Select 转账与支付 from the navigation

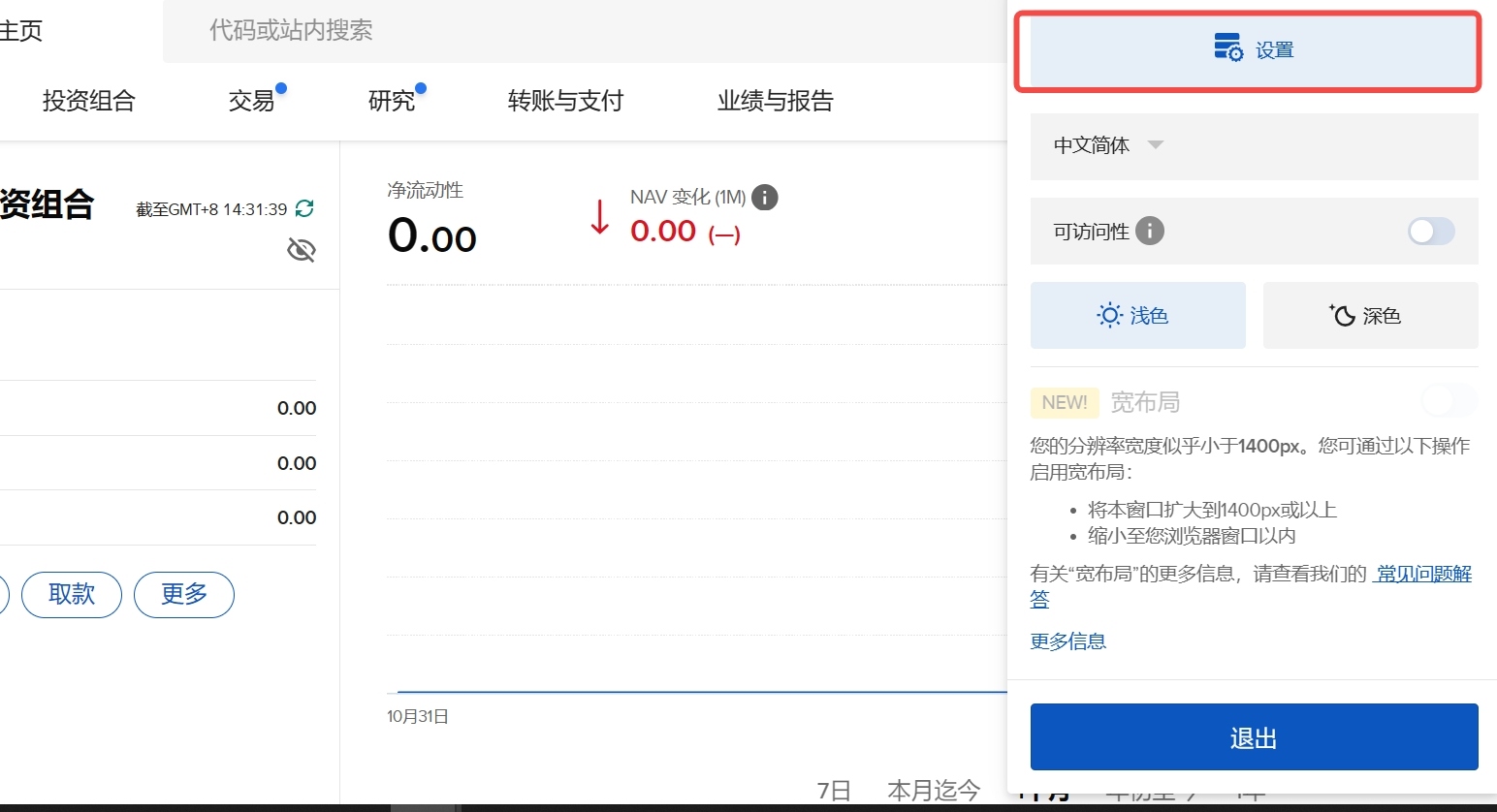coord(565,101)
